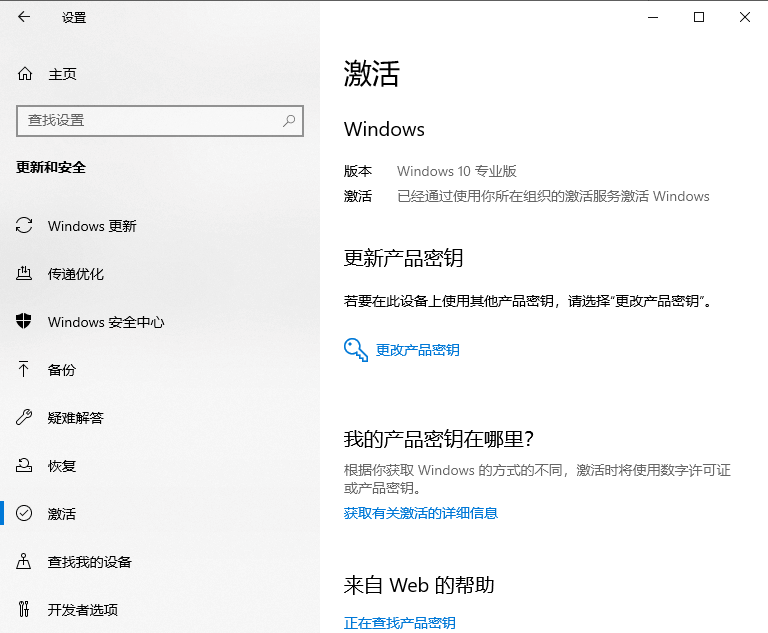Click the key icon beside 更改产品密钥
This screenshot has width=768, height=633.
[356, 350]
